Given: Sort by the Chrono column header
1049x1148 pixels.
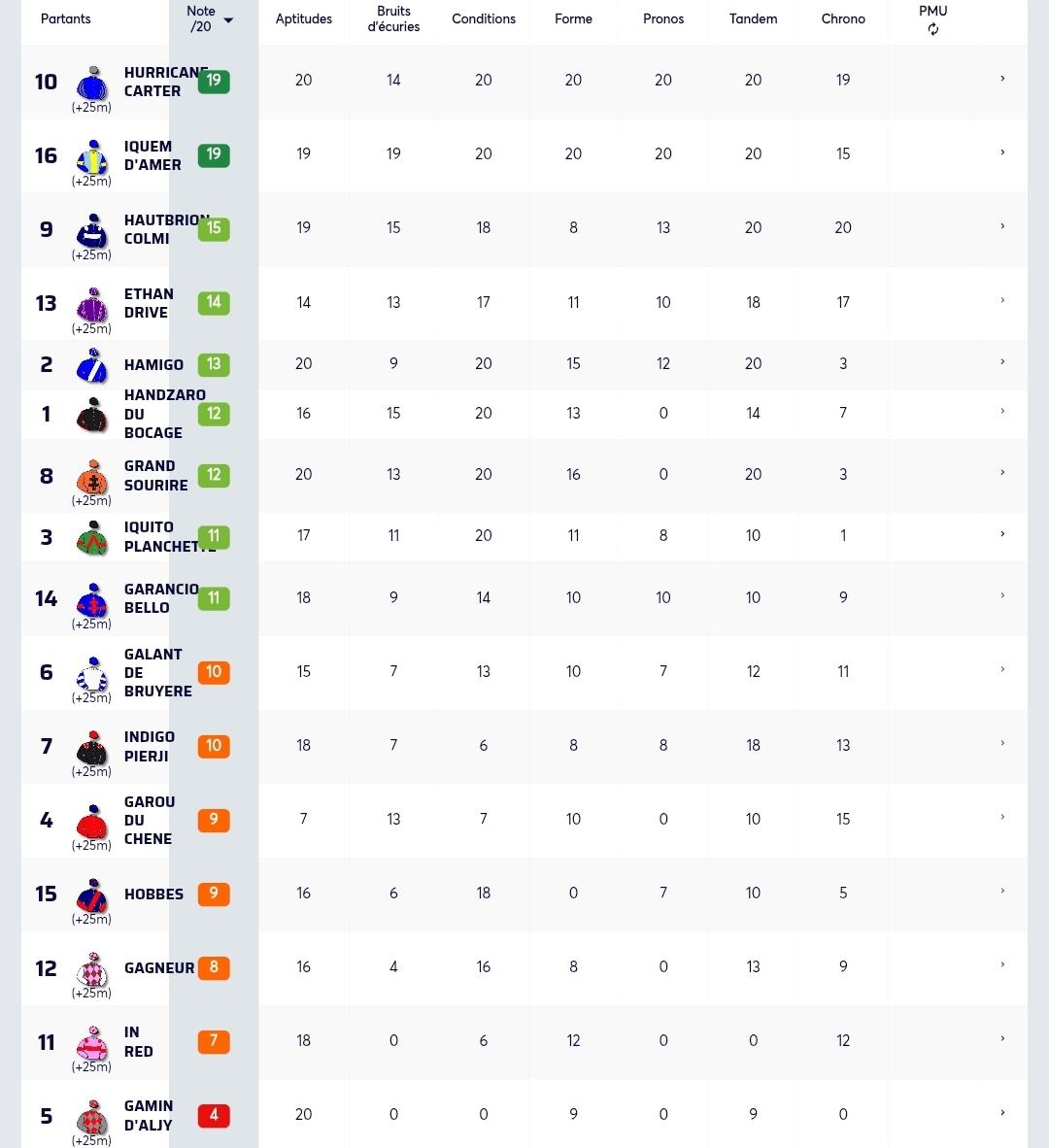Looking at the screenshot, I should pyautogui.click(x=843, y=19).
